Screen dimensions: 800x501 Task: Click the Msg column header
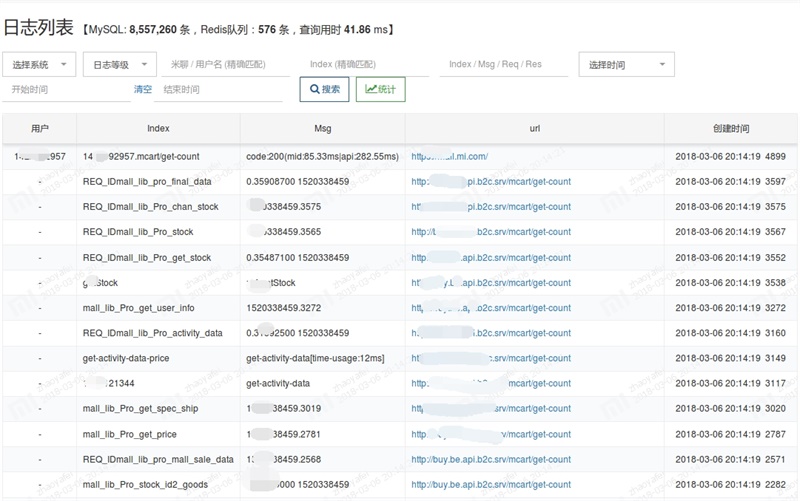322,129
